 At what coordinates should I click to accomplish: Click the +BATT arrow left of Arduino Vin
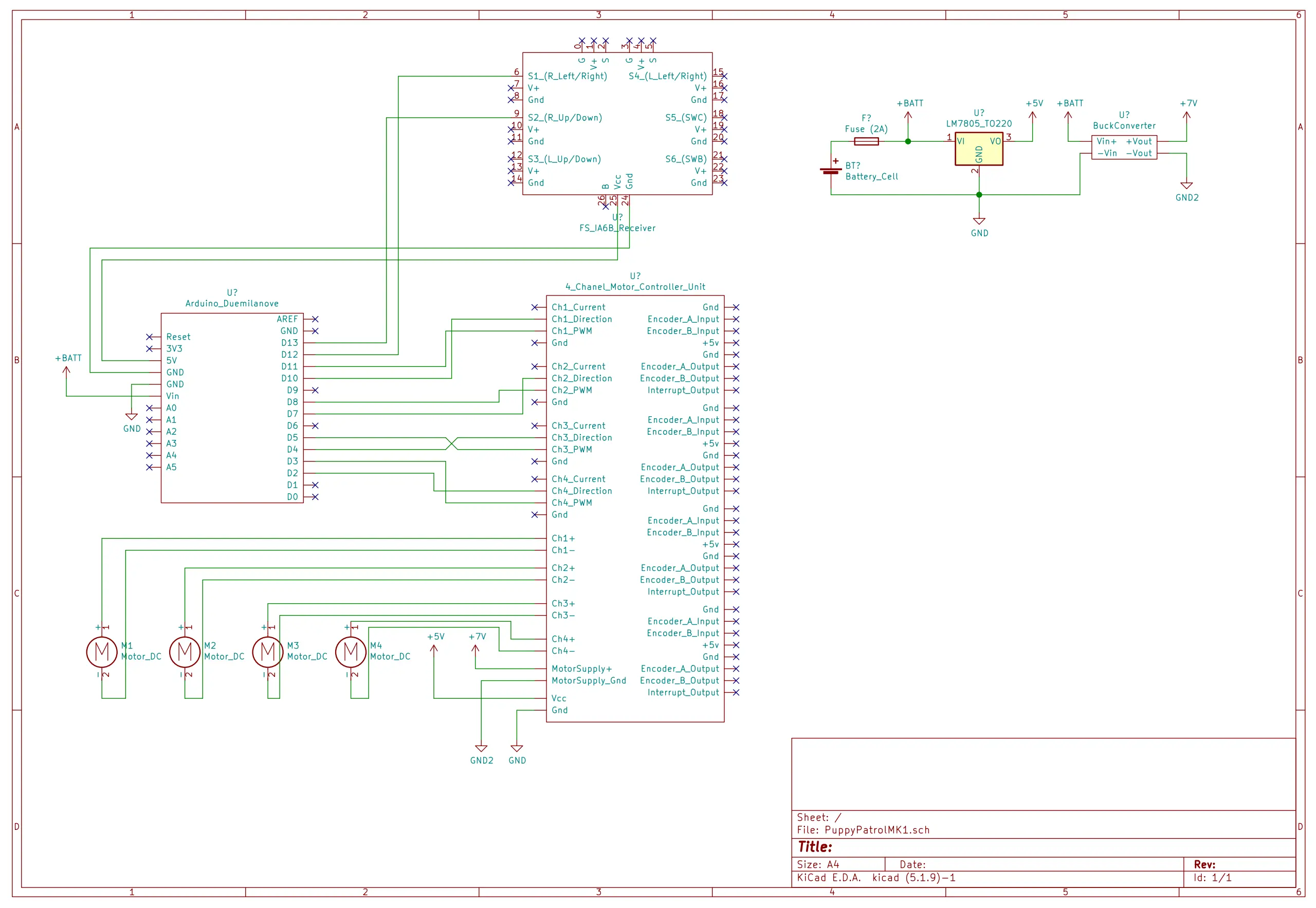(x=67, y=372)
